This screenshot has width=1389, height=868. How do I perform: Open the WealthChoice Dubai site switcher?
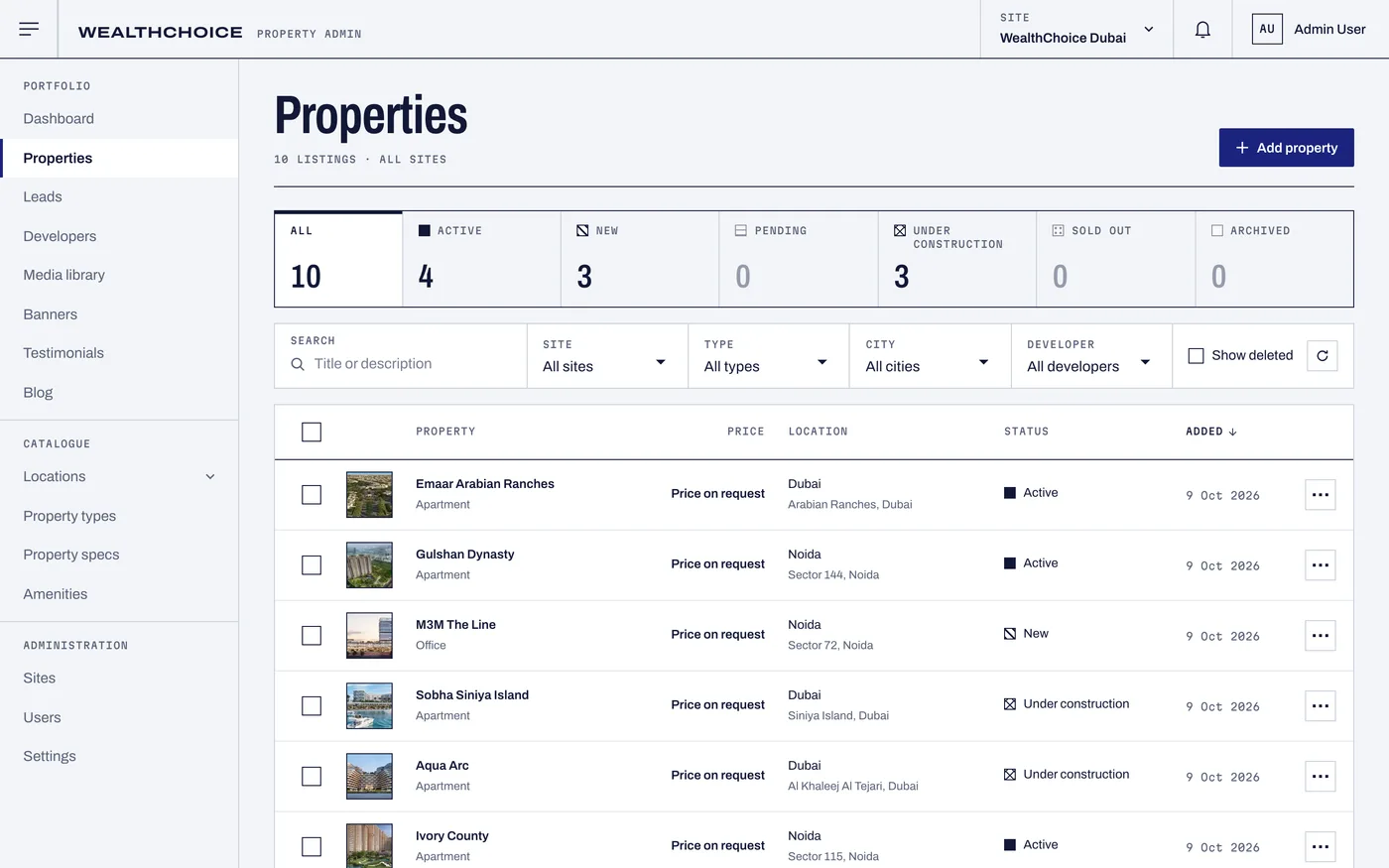click(1076, 29)
